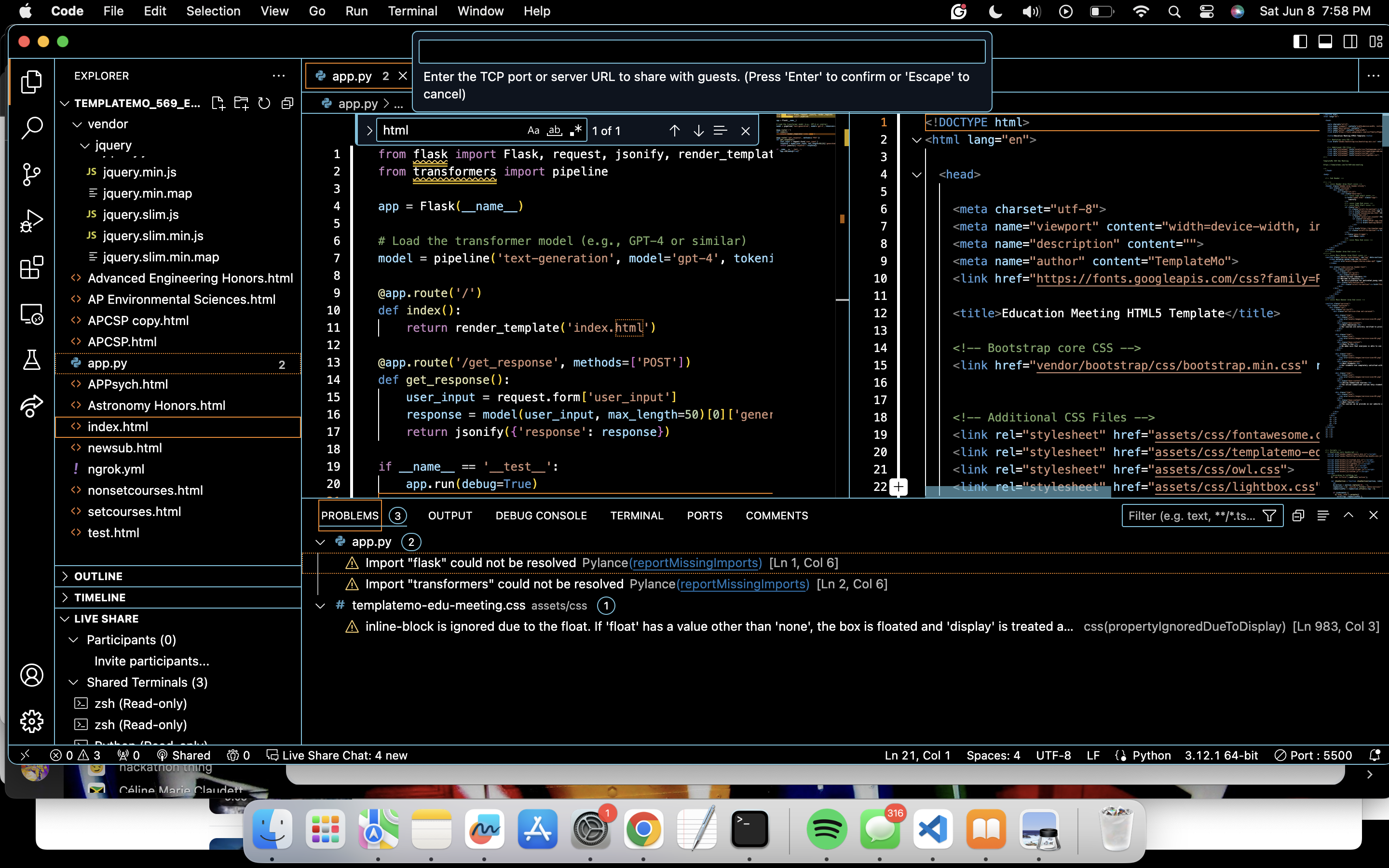
Task: Collapse the vendor folder
Action: 78,124
